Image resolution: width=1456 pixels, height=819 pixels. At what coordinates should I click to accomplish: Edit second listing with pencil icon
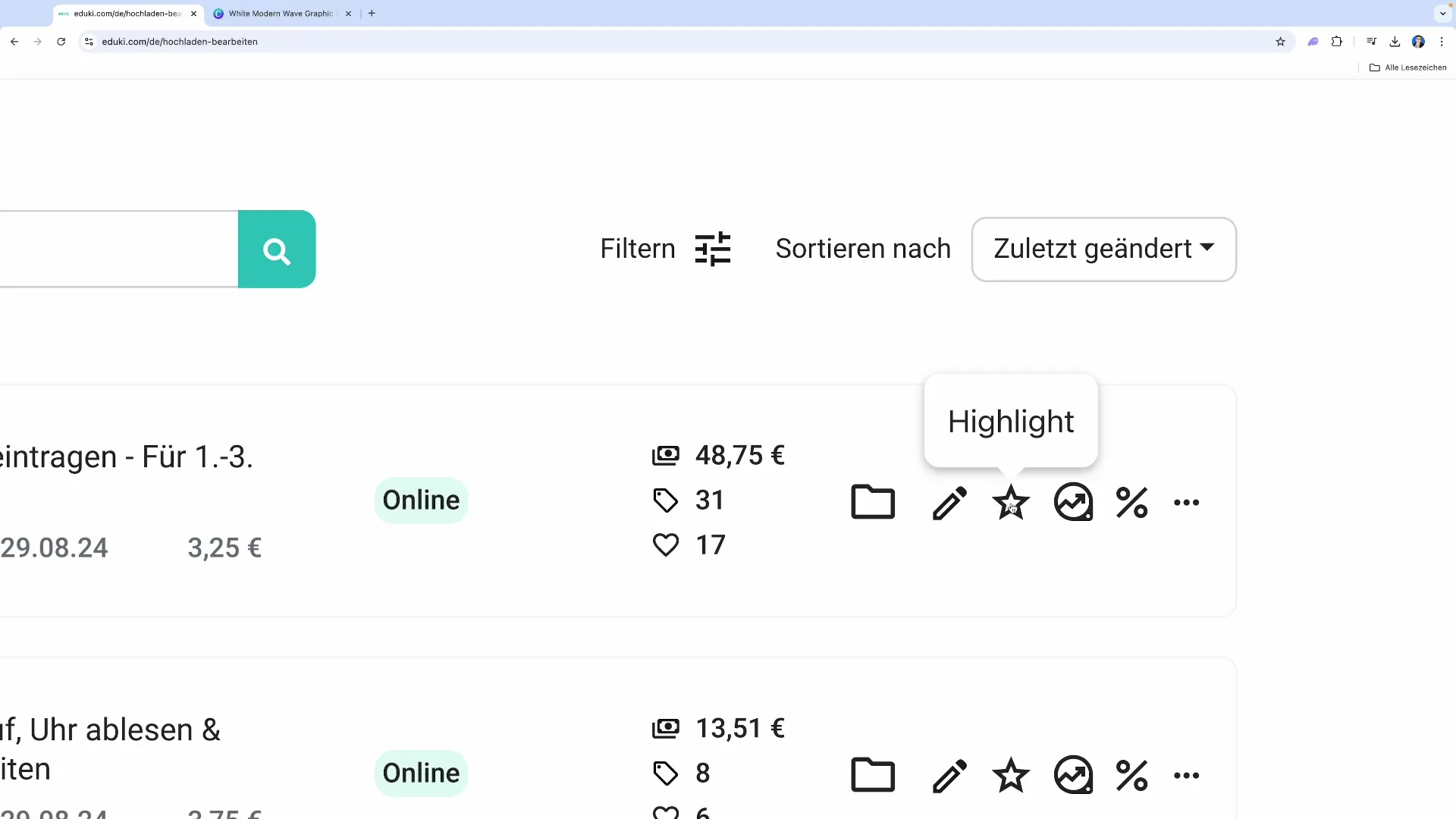[x=949, y=775]
